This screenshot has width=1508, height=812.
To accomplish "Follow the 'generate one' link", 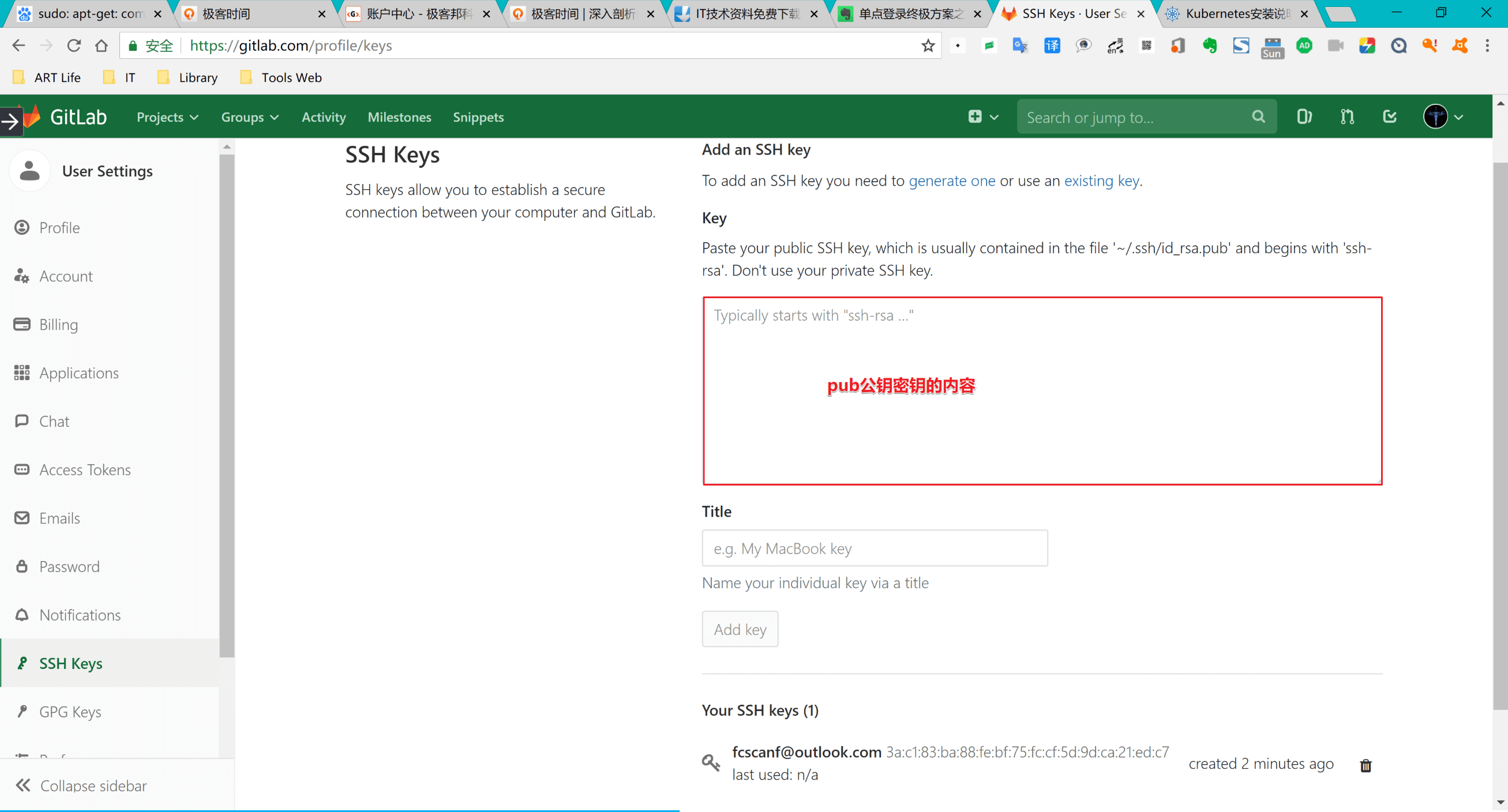I will 951,181.
